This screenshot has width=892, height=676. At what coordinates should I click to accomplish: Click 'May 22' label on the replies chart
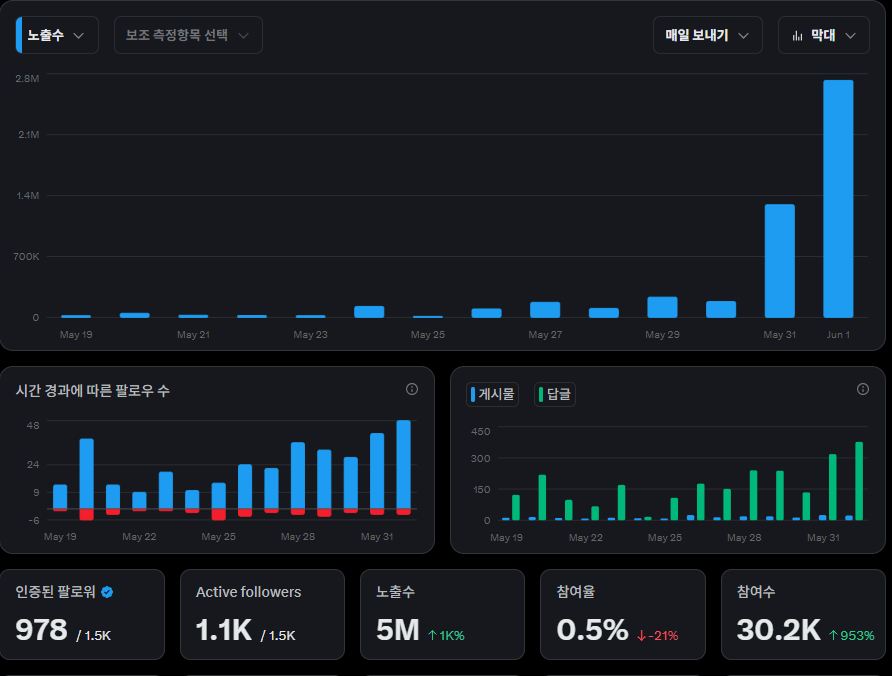pyautogui.click(x=585, y=538)
